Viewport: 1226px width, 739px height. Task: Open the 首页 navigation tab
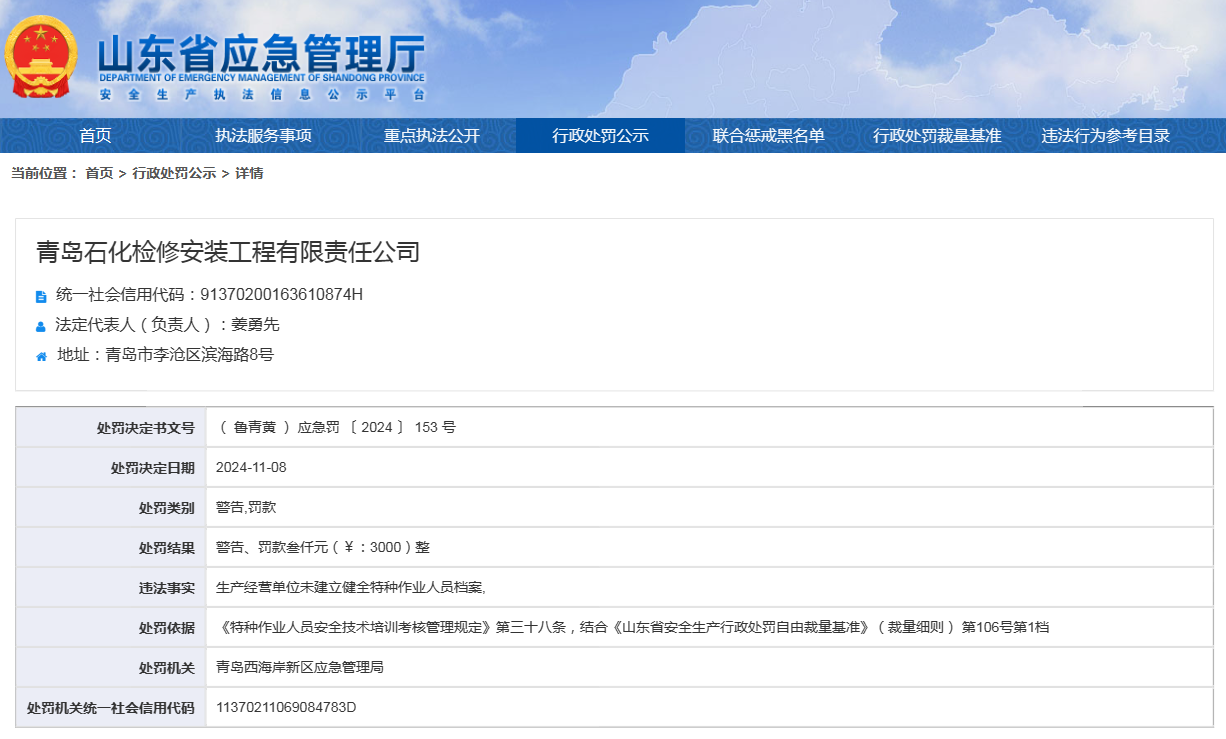click(x=96, y=135)
